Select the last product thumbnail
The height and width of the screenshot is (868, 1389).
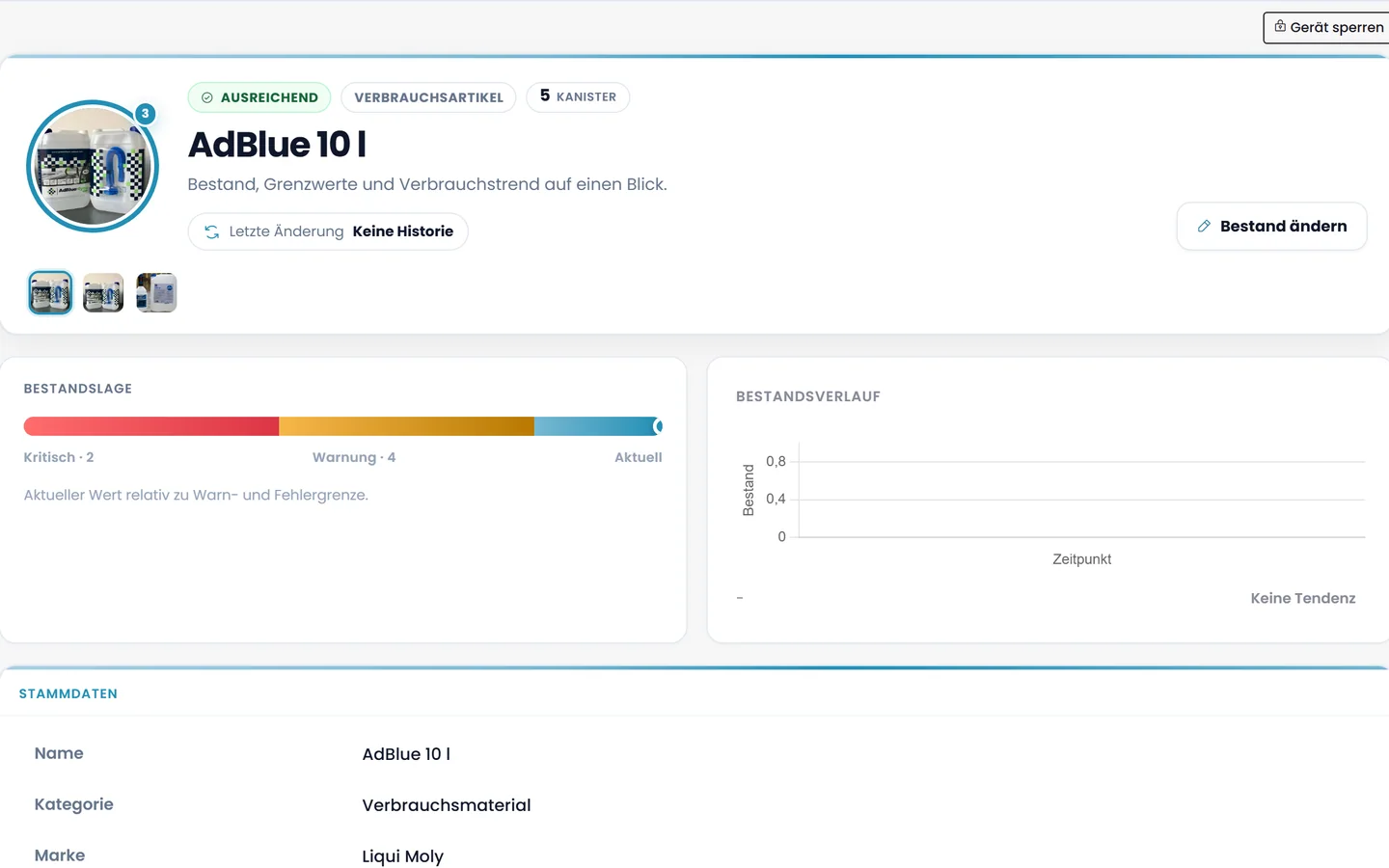click(x=156, y=292)
